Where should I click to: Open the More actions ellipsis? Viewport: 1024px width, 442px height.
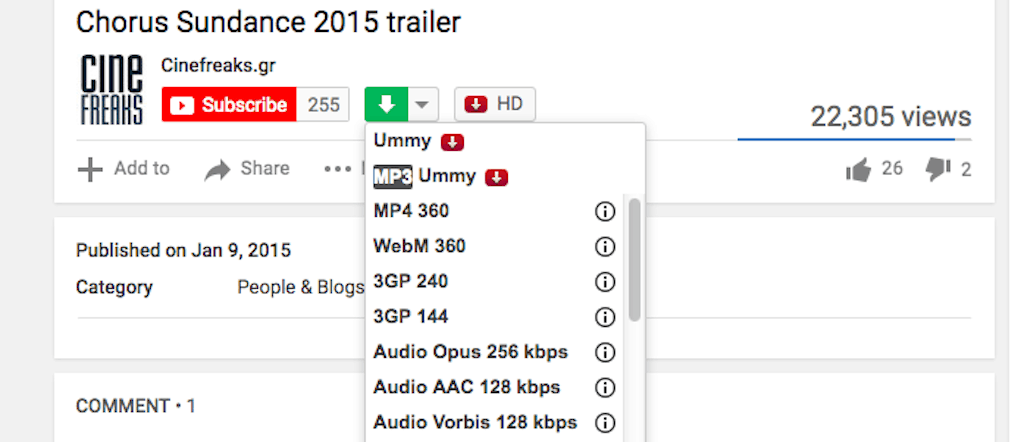click(x=338, y=169)
